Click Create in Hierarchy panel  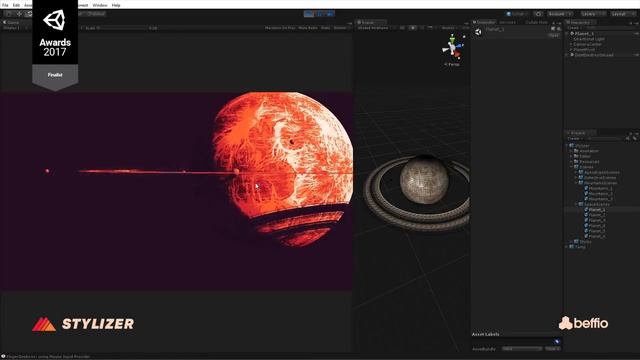click(x=573, y=28)
